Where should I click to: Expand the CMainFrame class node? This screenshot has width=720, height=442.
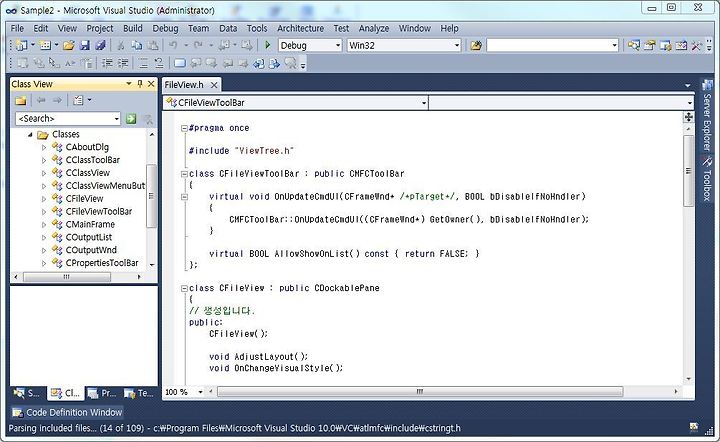coord(44,224)
